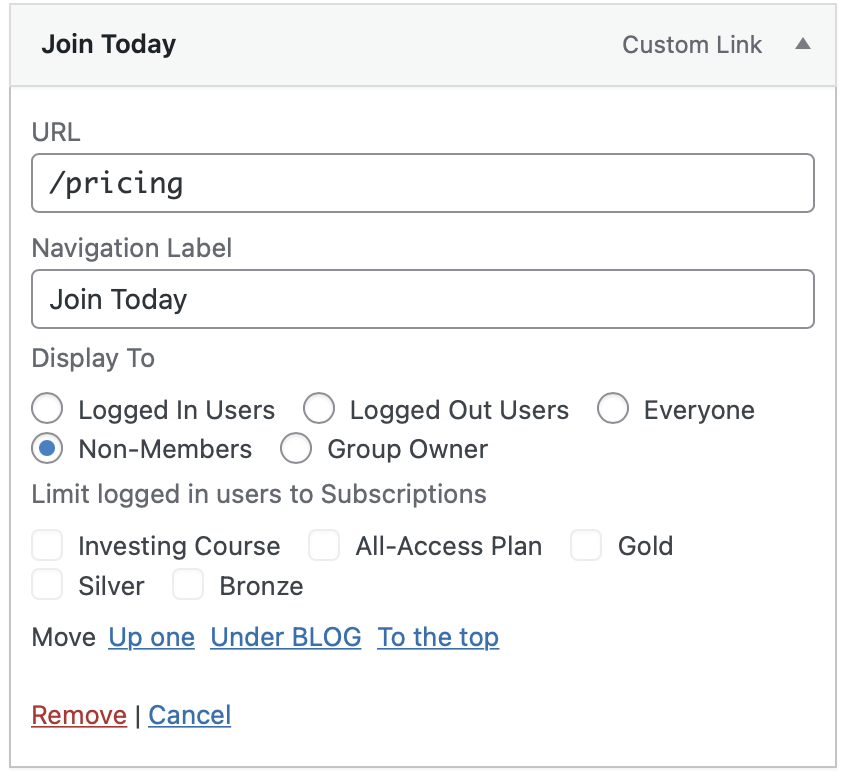843x779 pixels.
Task: Click the To the top link
Action: coord(438,638)
